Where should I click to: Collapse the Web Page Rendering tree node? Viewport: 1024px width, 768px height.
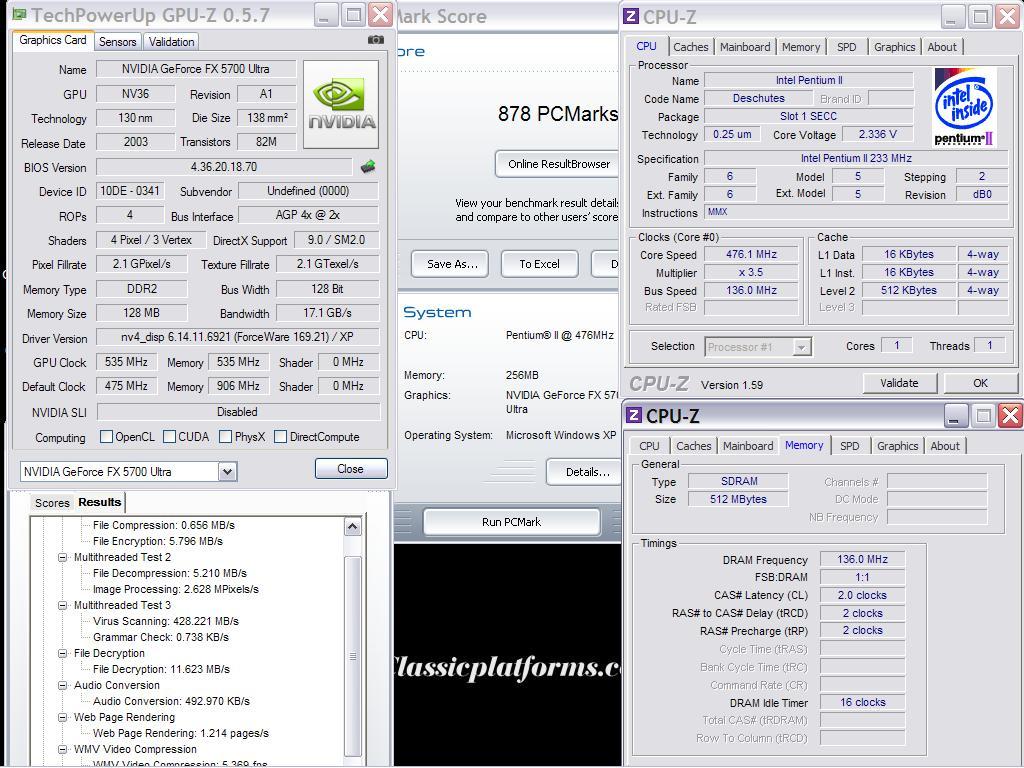pyautogui.click(x=63, y=717)
